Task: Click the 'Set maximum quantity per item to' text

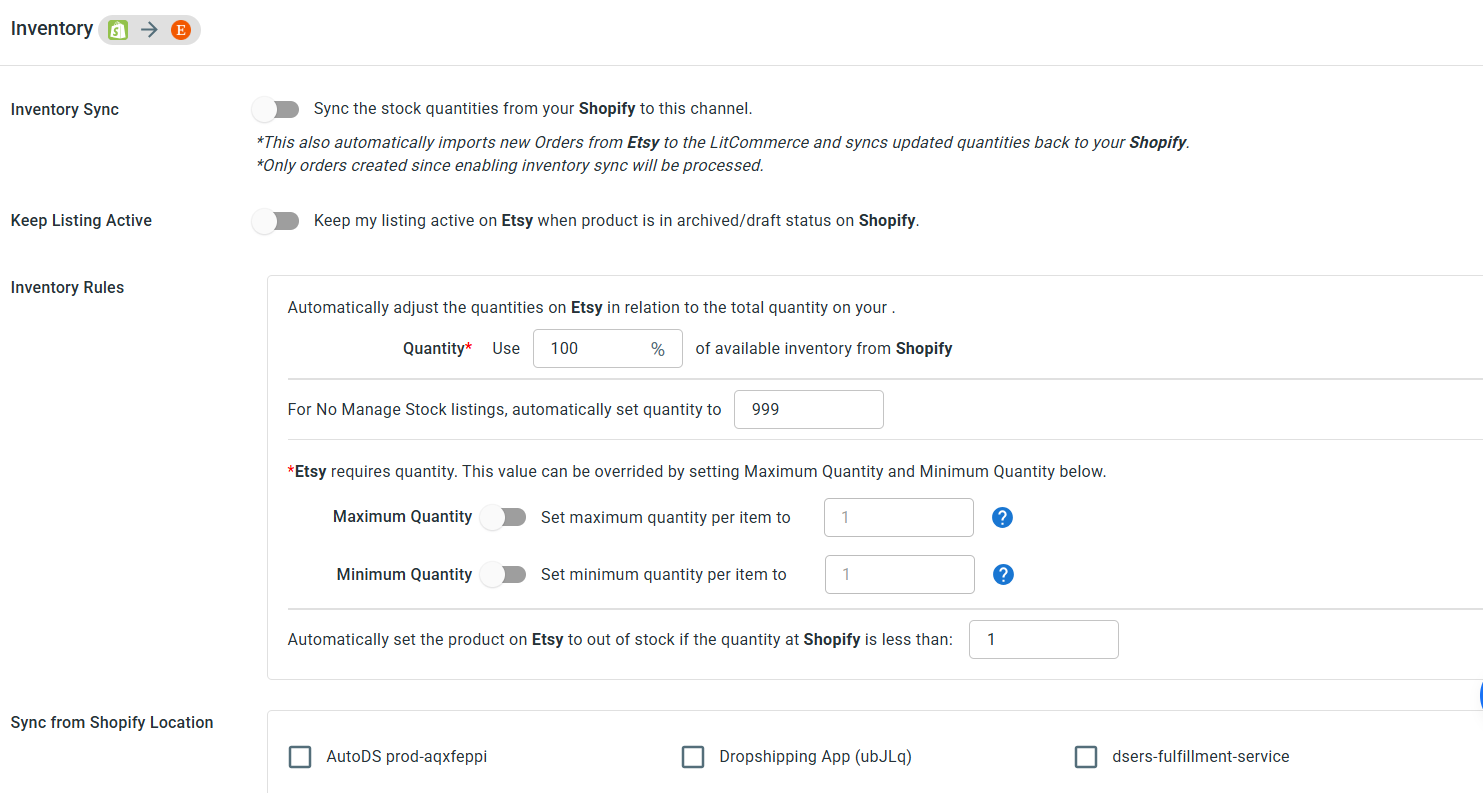Action: 666,518
